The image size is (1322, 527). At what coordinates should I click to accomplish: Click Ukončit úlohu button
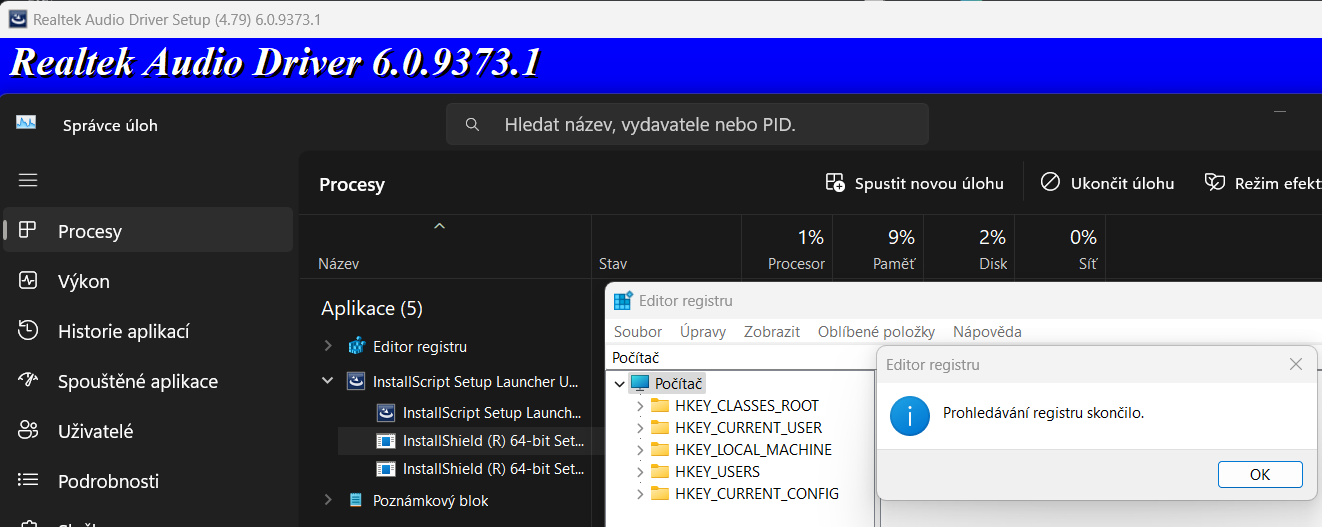1107,183
